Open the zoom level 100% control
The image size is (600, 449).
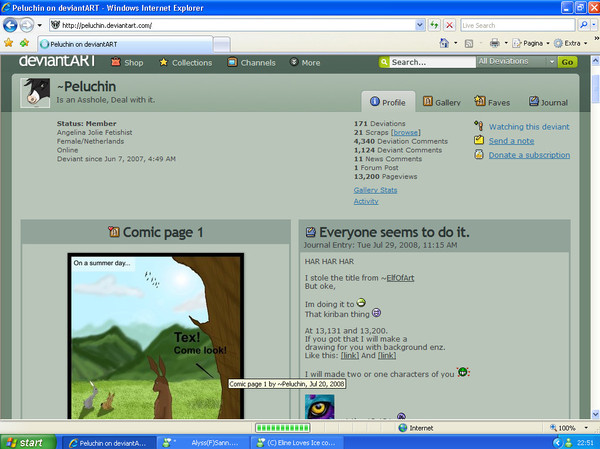pos(567,428)
